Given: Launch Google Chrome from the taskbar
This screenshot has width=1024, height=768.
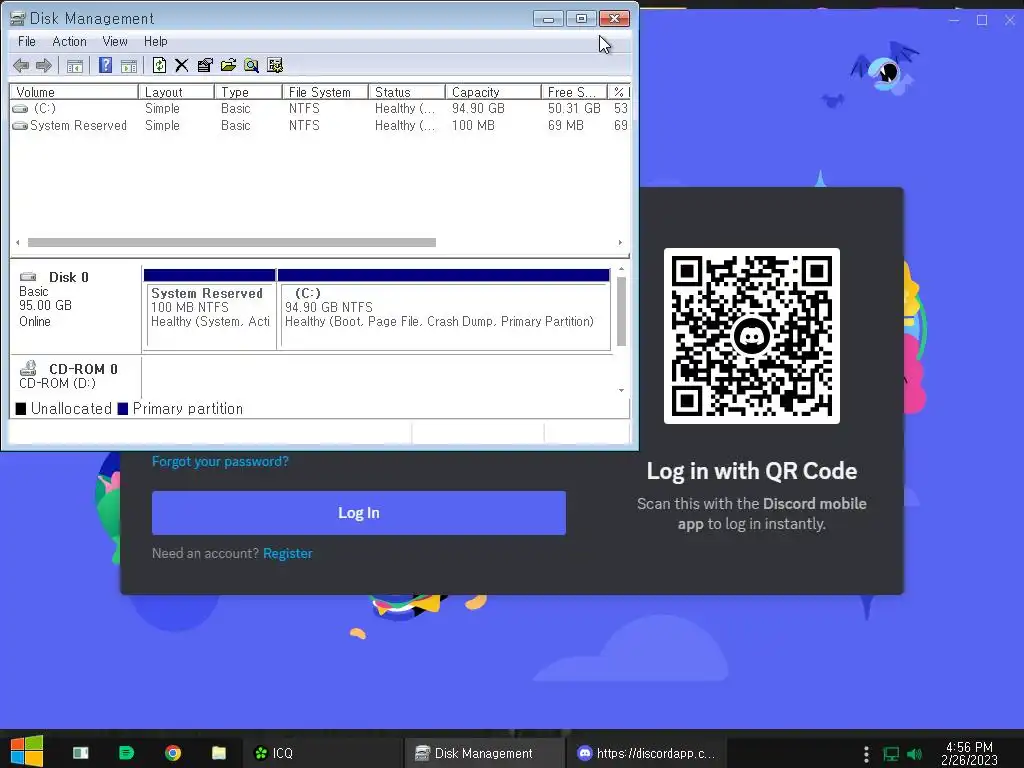Looking at the screenshot, I should 173,753.
